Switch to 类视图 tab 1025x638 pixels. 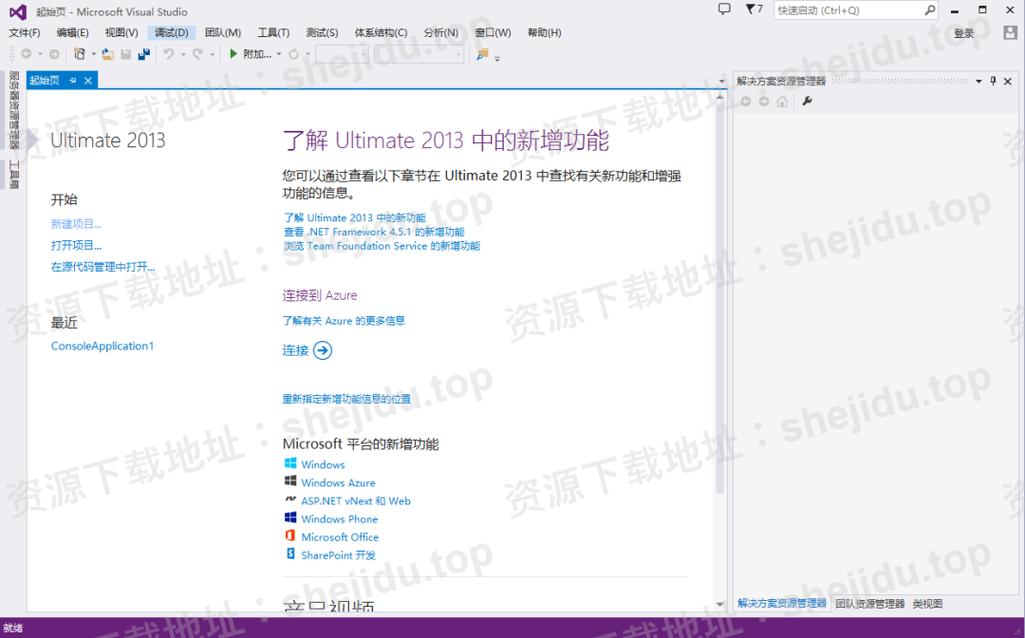928,603
